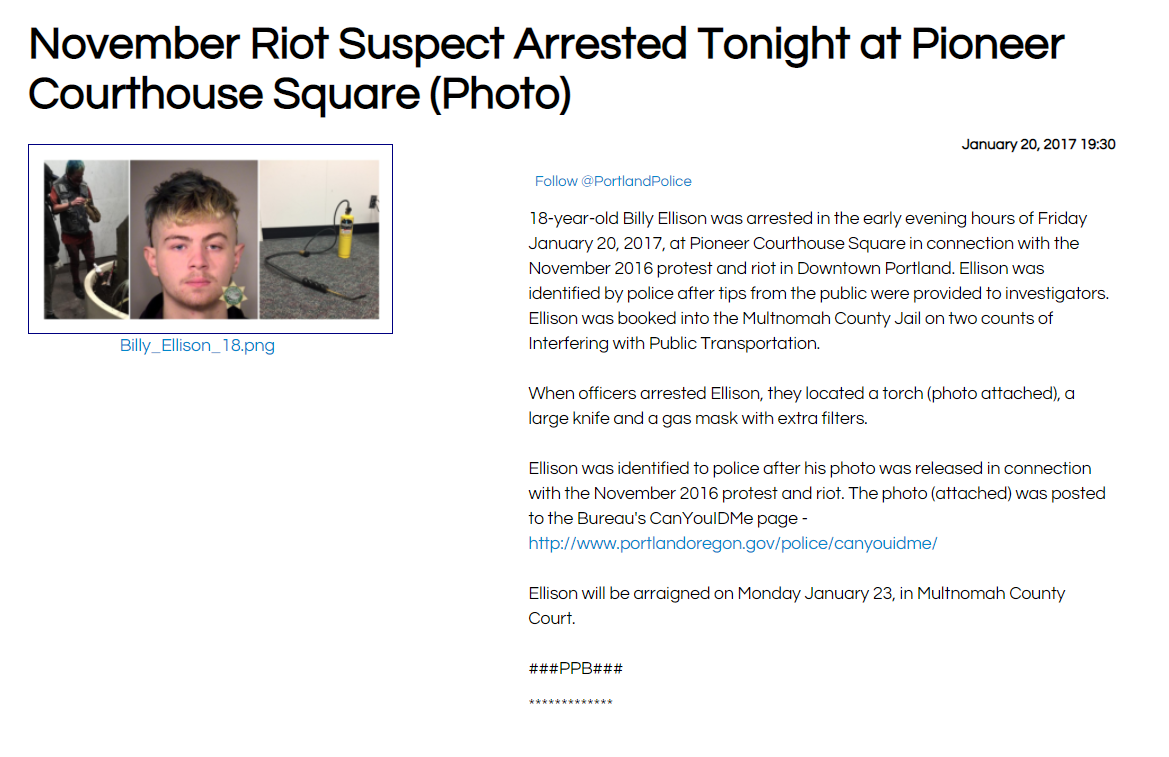Click the ###PPB### footer marker
Viewport: 1169px width, 757px height.
pyautogui.click(x=575, y=668)
